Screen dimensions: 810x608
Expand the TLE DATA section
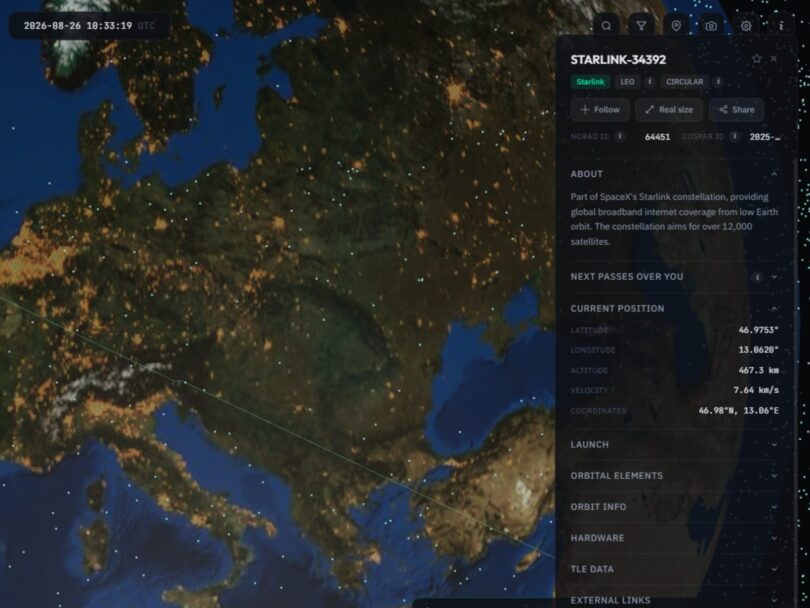(x=674, y=569)
